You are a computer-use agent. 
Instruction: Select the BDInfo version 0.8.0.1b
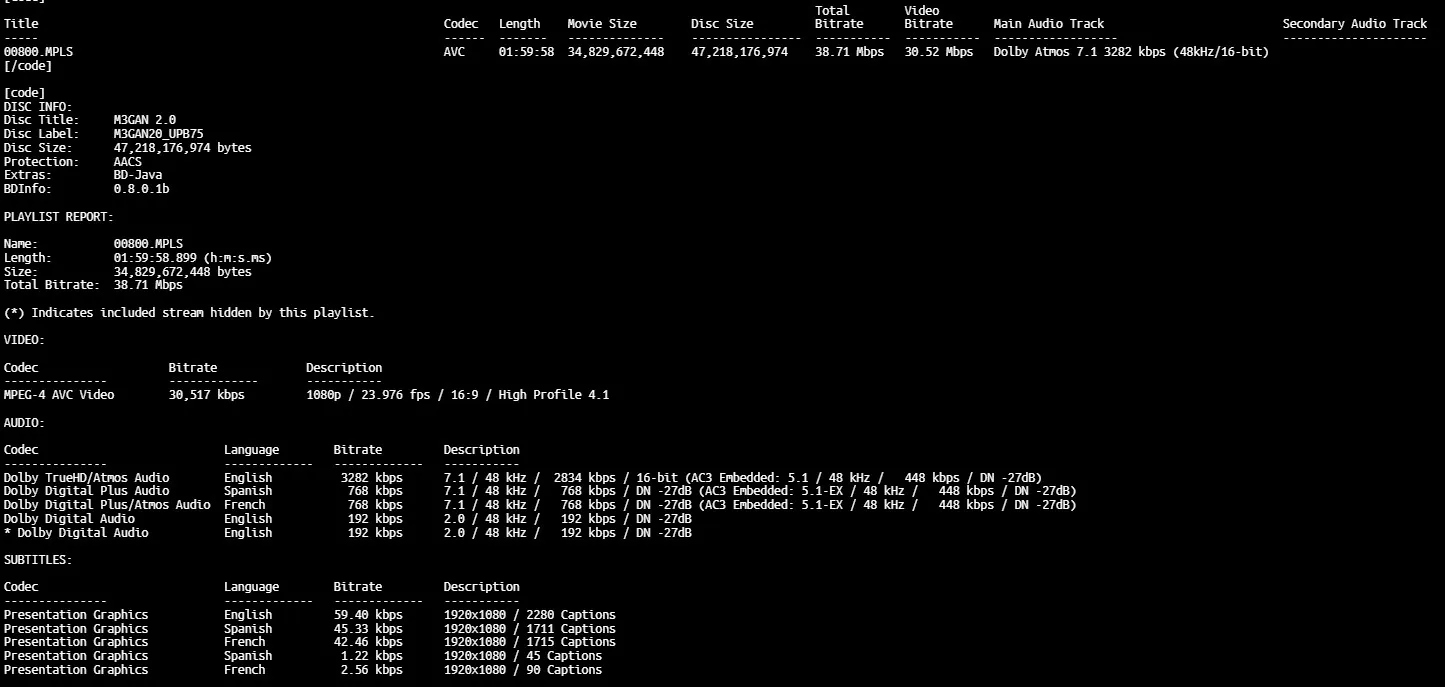[x=141, y=189]
